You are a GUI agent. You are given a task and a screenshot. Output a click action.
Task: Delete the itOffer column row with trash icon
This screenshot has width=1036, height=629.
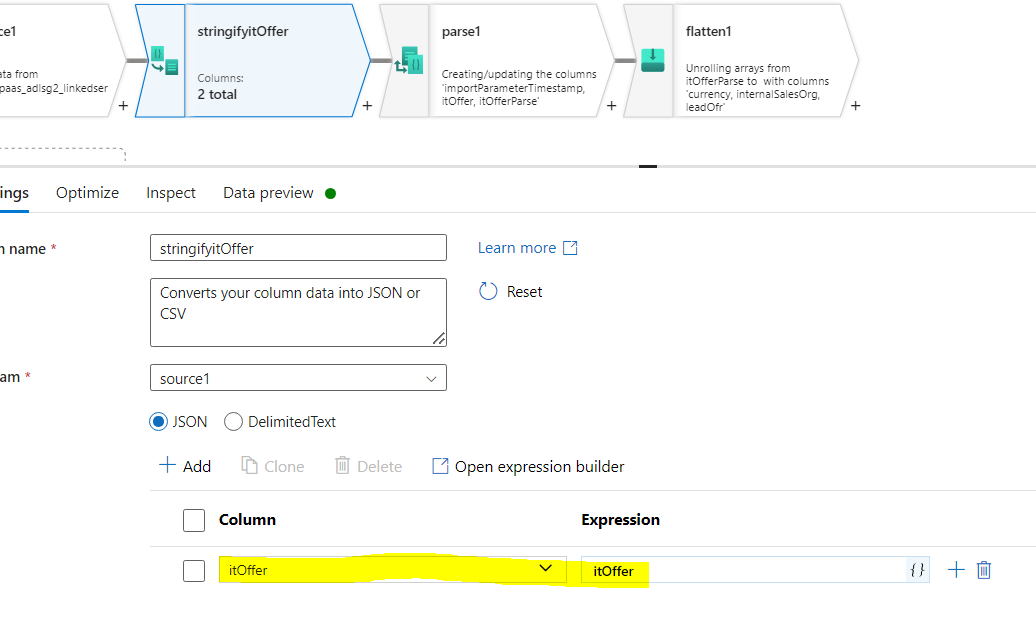coord(984,570)
